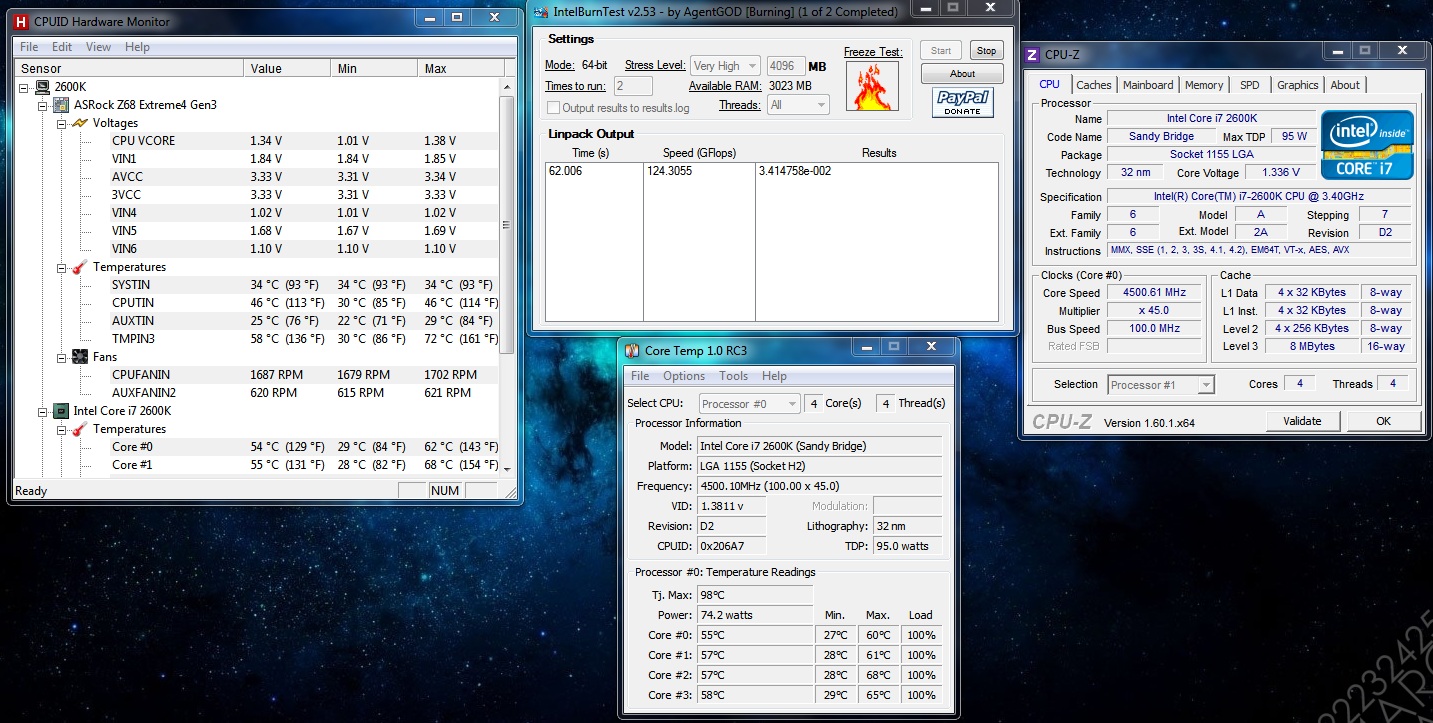Open Core Temp Options menu
This screenshot has height=723, width=1433.
pyautogui.click(x=684, y=376)
